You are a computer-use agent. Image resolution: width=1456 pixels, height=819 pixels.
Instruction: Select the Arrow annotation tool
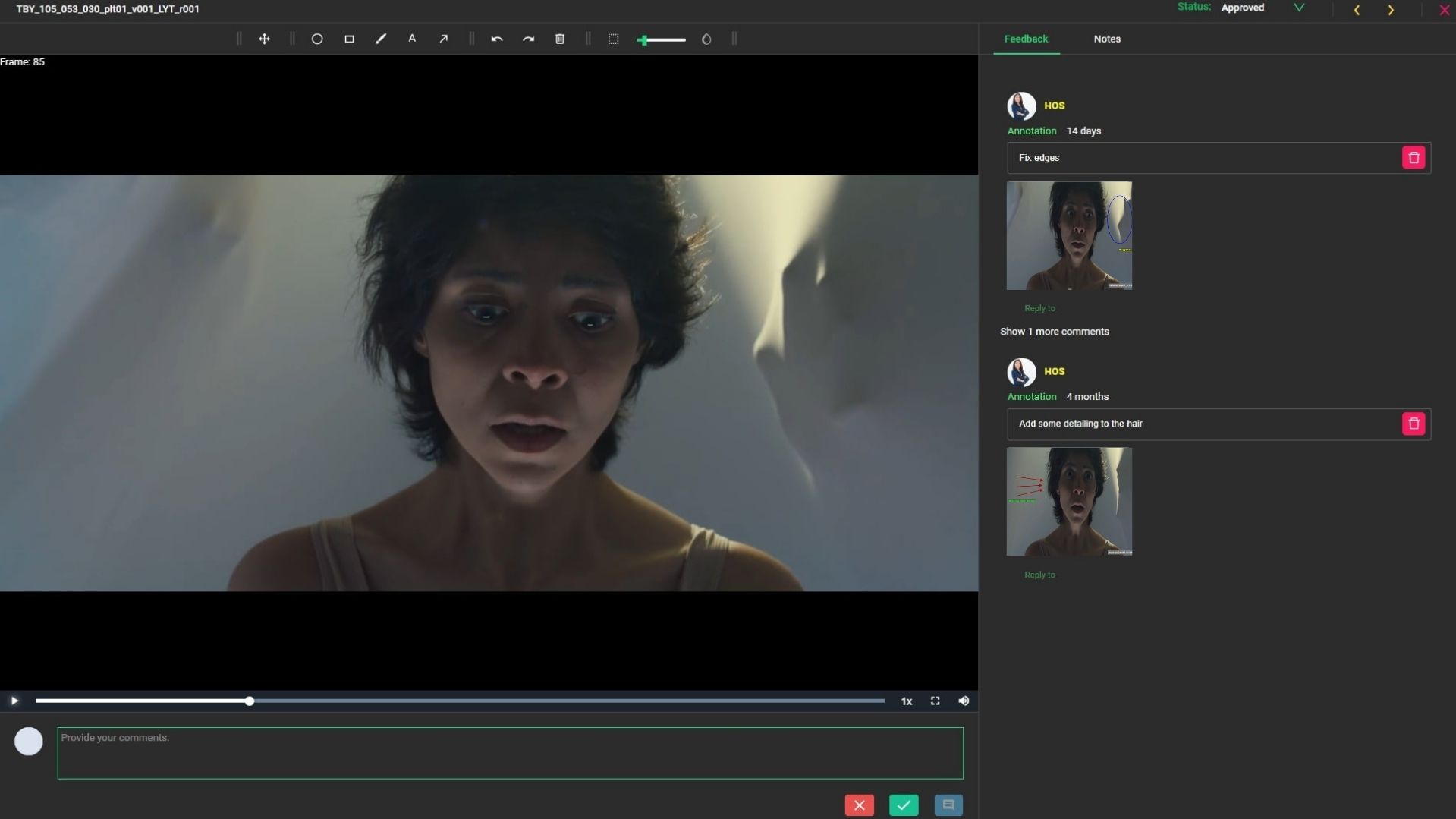[444, 39]
